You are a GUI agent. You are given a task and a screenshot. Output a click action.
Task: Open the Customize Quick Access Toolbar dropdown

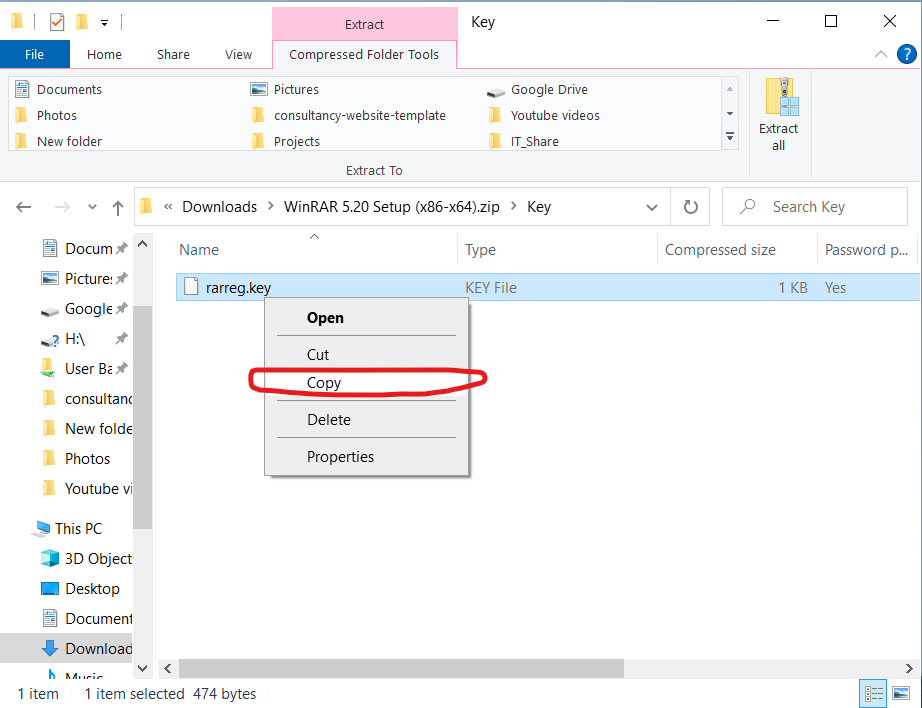pyautogui.click(x=104, y=23)
